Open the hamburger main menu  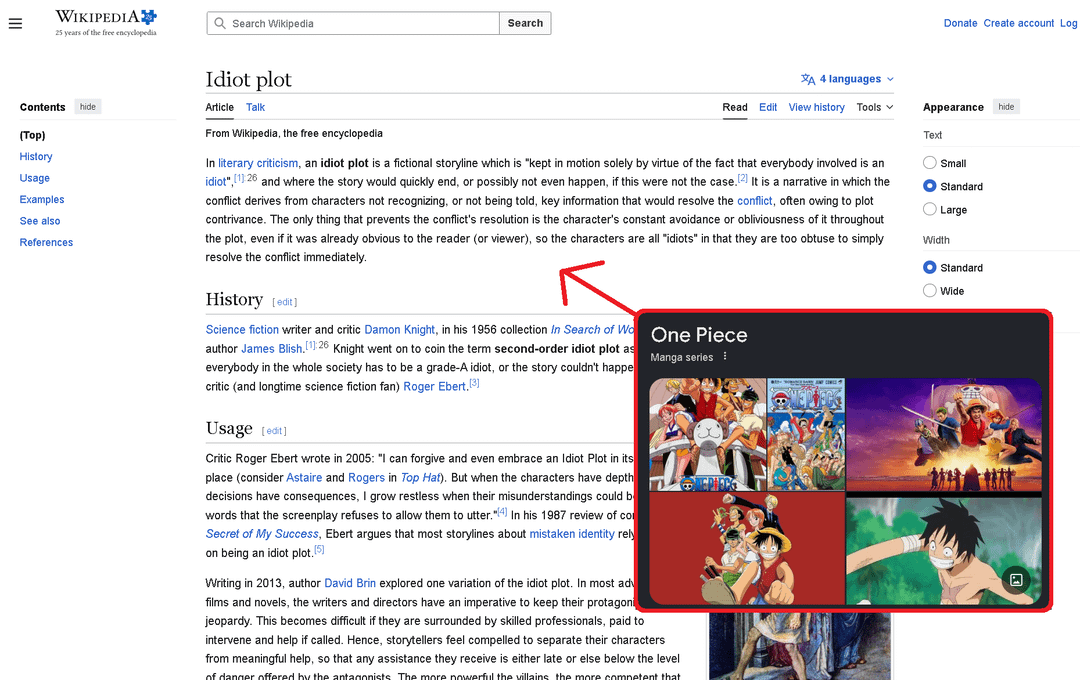(x=15, y=23)
